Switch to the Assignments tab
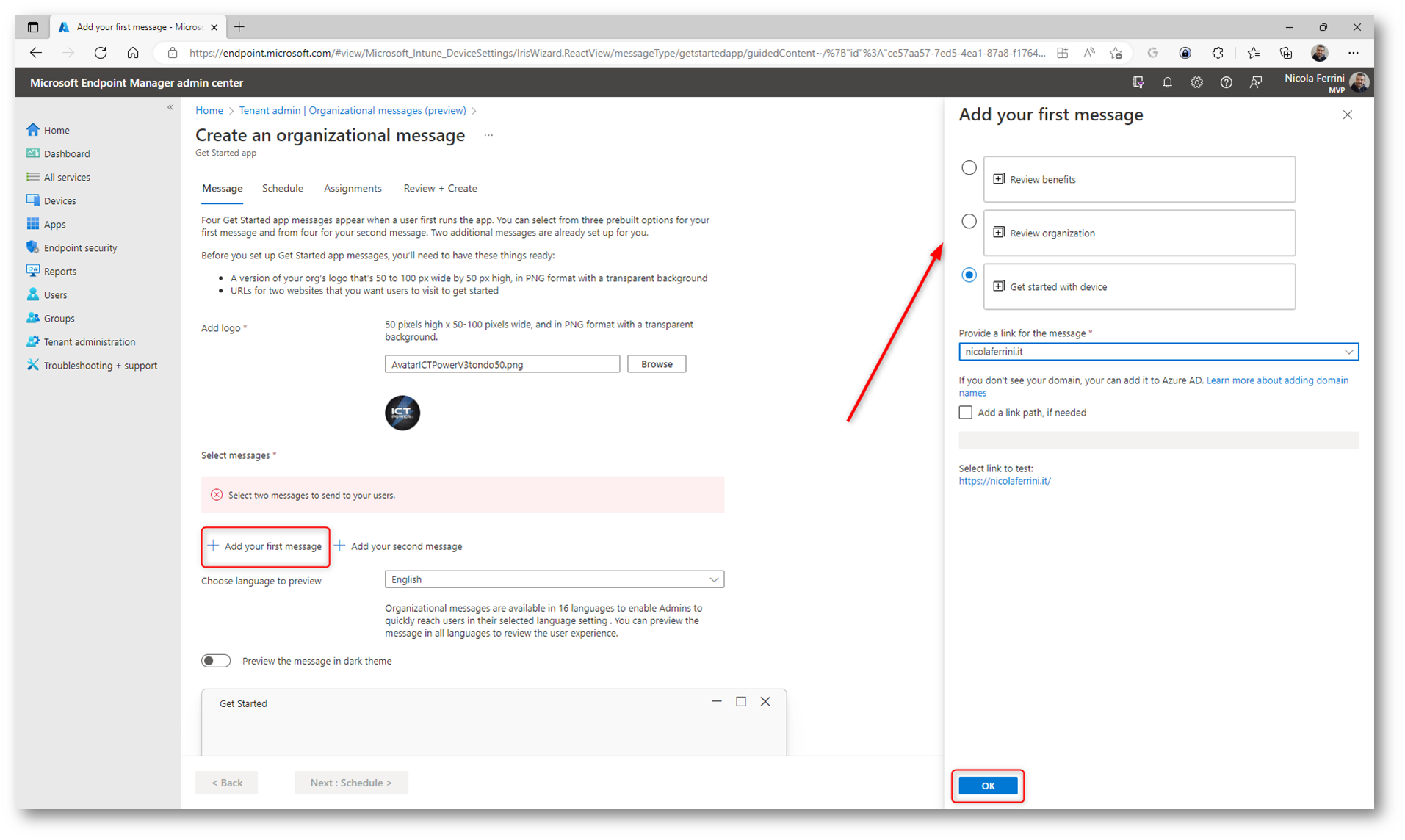The width and height of the screenshot is (1405, 840). pyautogui.click(x=353, y=189)
